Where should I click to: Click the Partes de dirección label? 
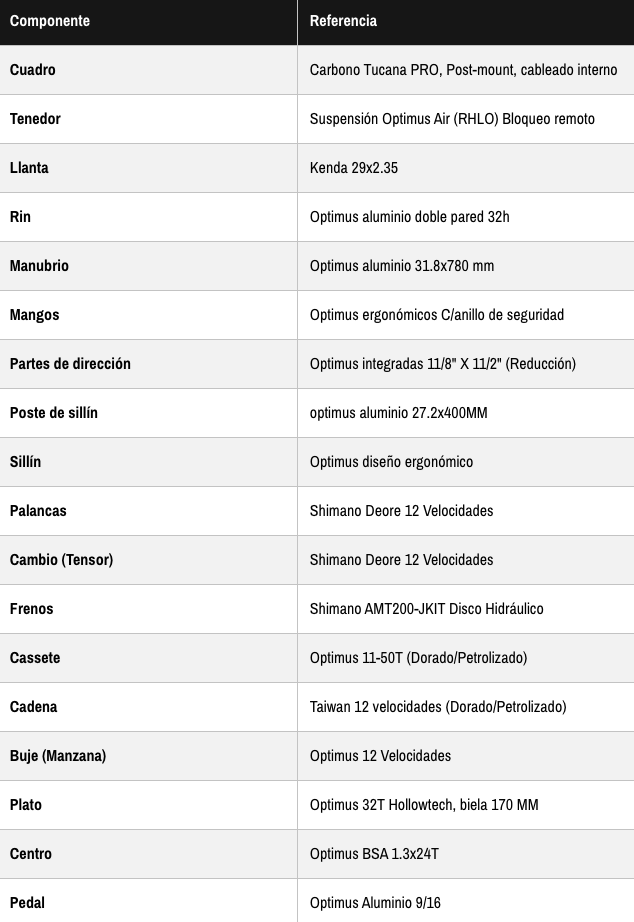click(70, 364)
